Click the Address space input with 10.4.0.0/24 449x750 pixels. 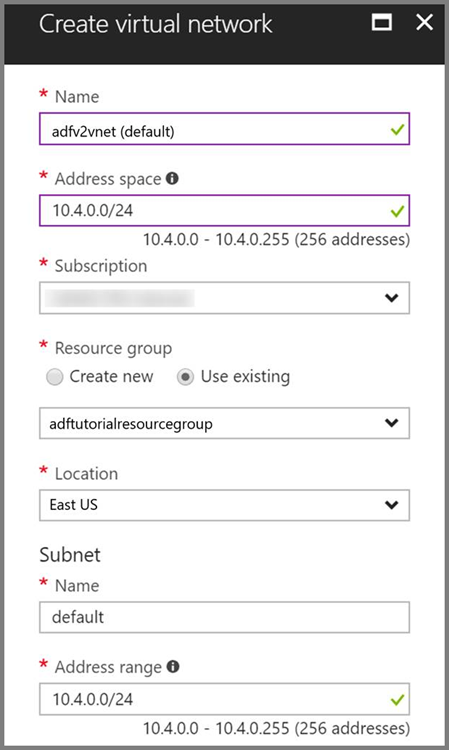(224, 210)
